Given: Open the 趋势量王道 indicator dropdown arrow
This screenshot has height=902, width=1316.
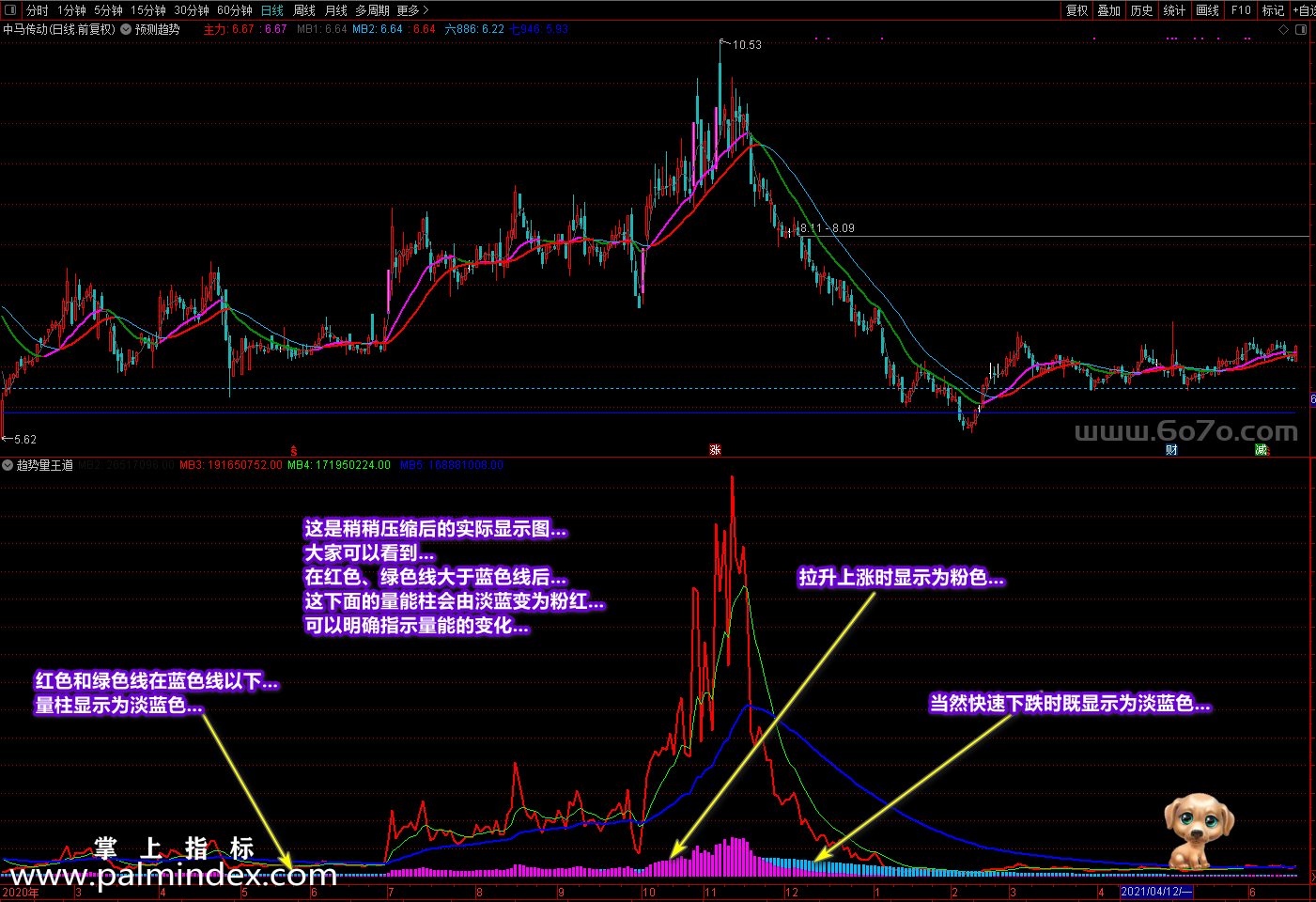Looking at the screenshot, I should 8,465.
